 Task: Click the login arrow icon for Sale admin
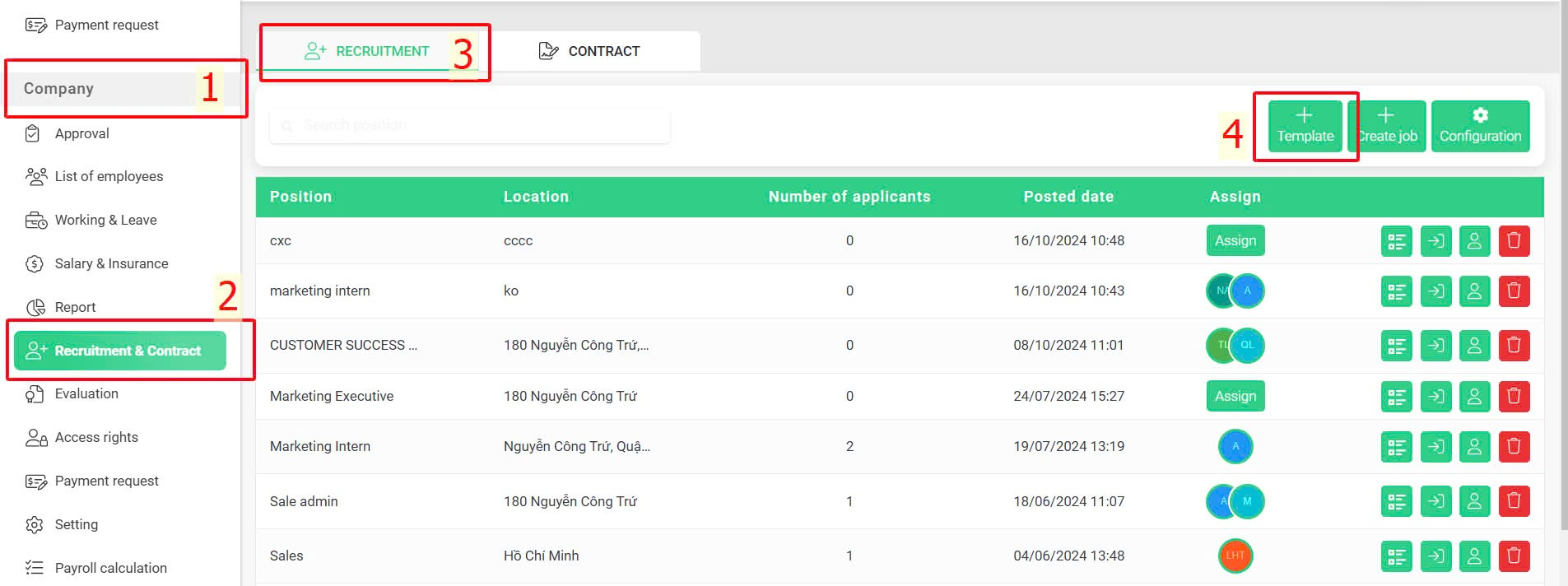click(x=1436, y=501)
